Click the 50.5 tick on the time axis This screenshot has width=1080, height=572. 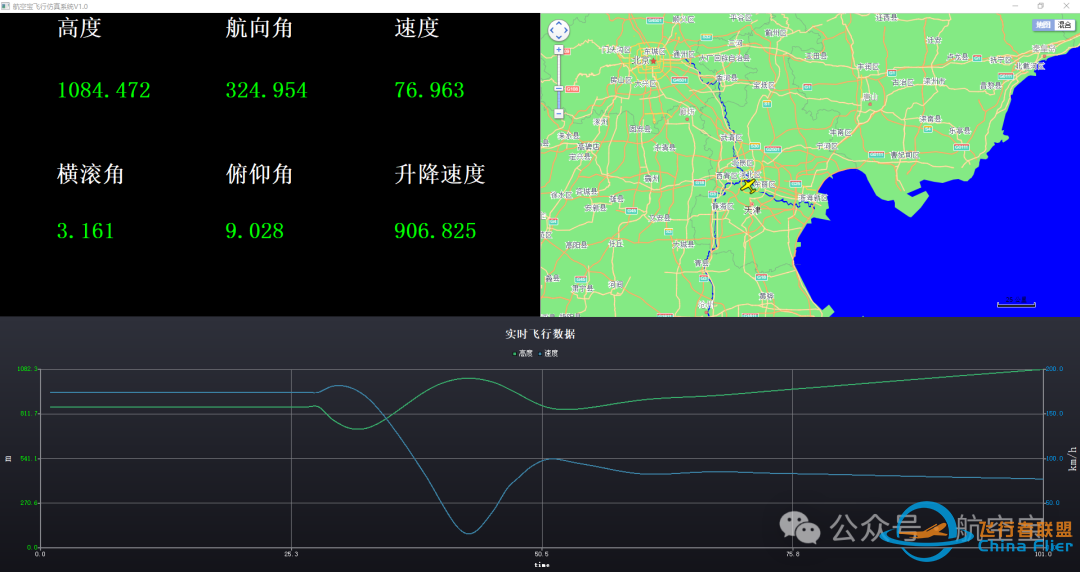point(542,553)
